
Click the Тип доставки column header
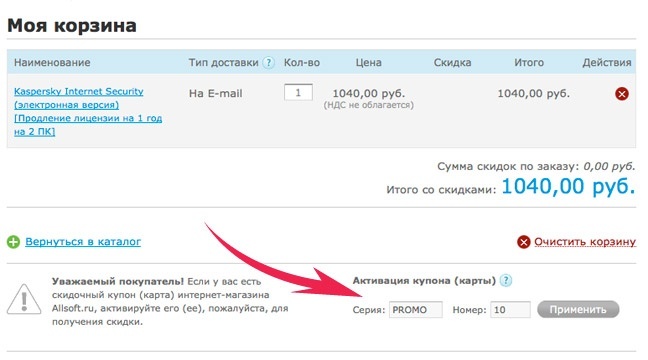(224, 62)
